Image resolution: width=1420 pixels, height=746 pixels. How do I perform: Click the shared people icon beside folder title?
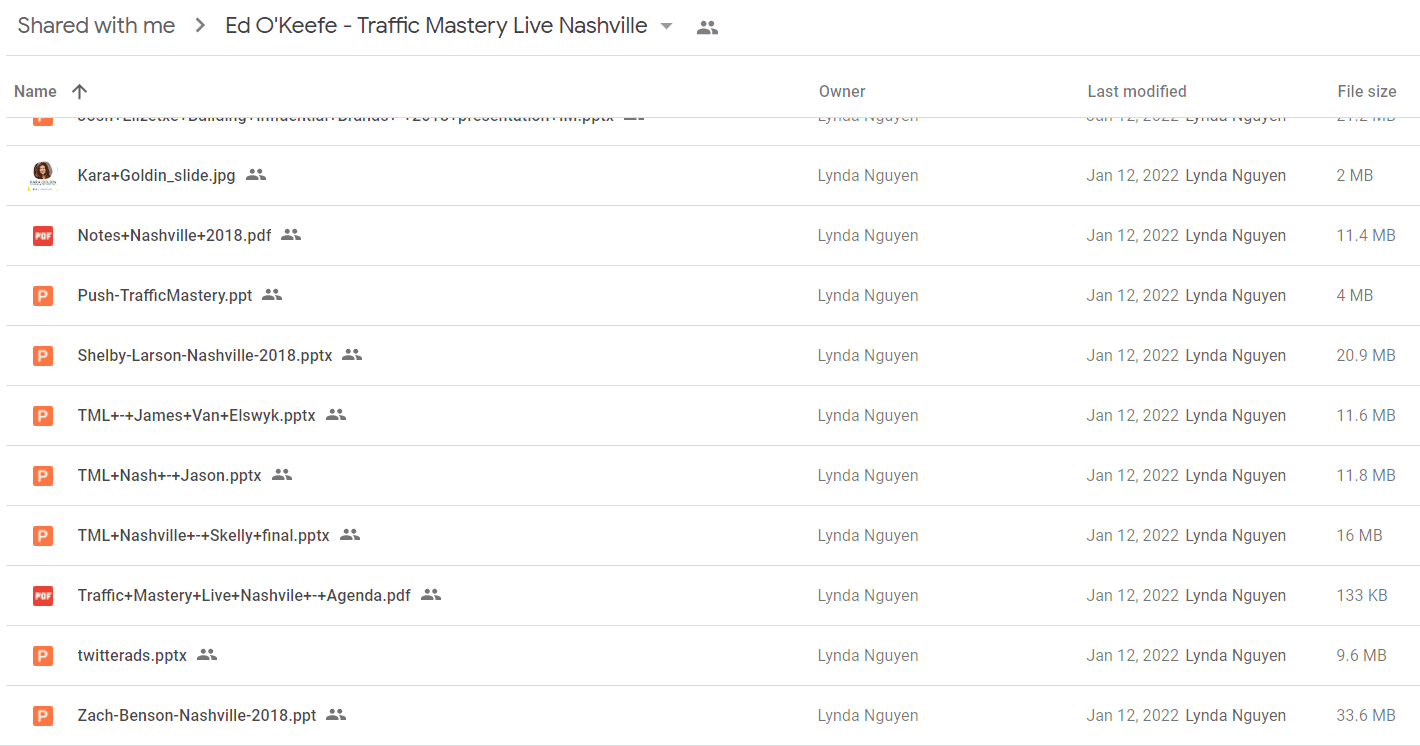707,28
